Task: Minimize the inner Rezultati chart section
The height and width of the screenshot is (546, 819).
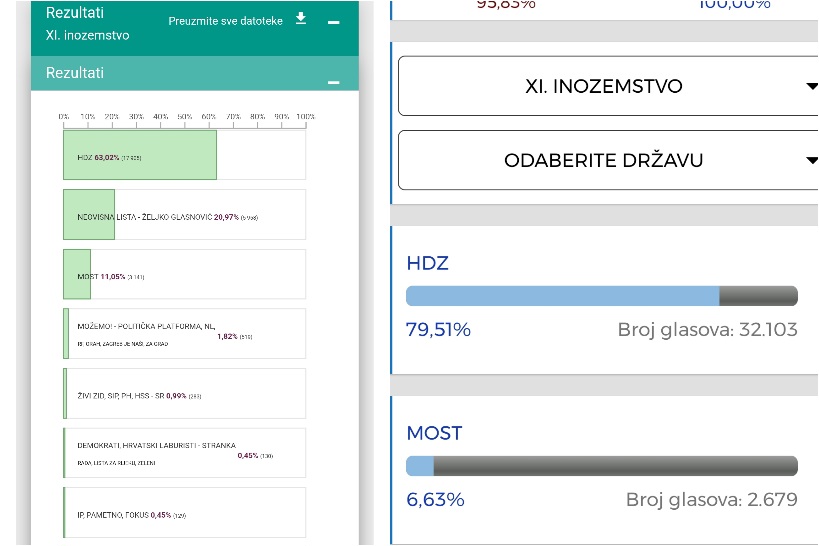Action: [334, 82]
